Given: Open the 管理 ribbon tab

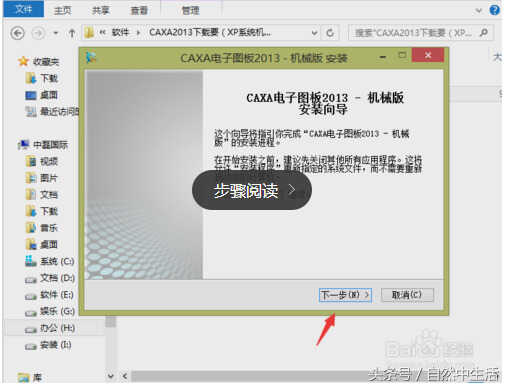Looking at the screenshot, I should (x=191, y=10).
